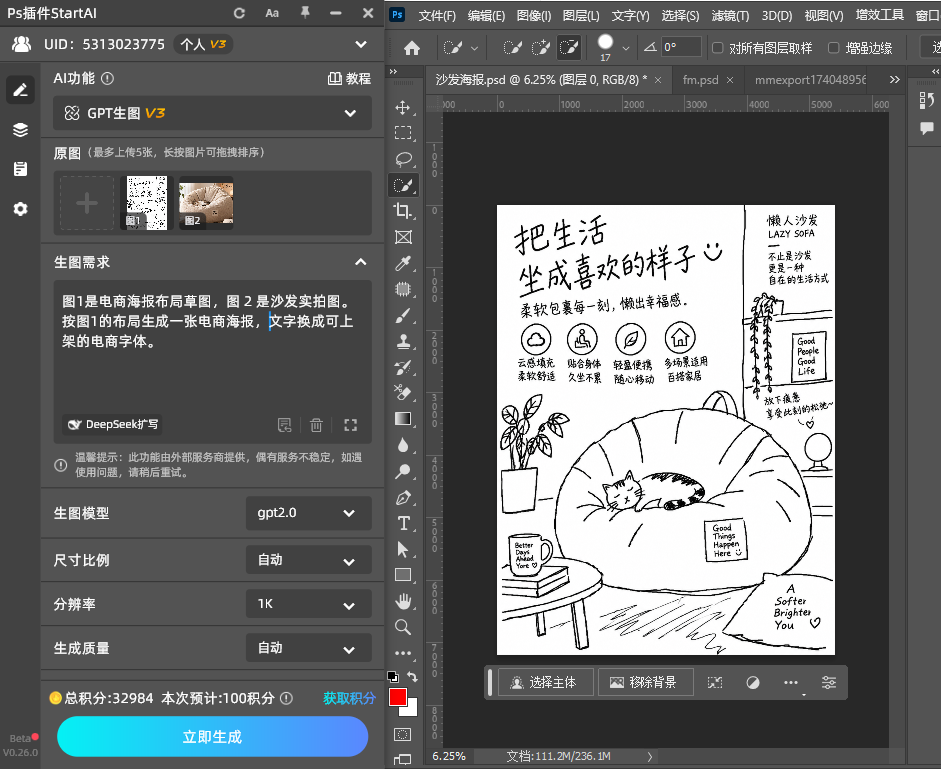Viewport: 941px width, 769px height.
Task: Select the Hand tool
Action: point(403,601)
